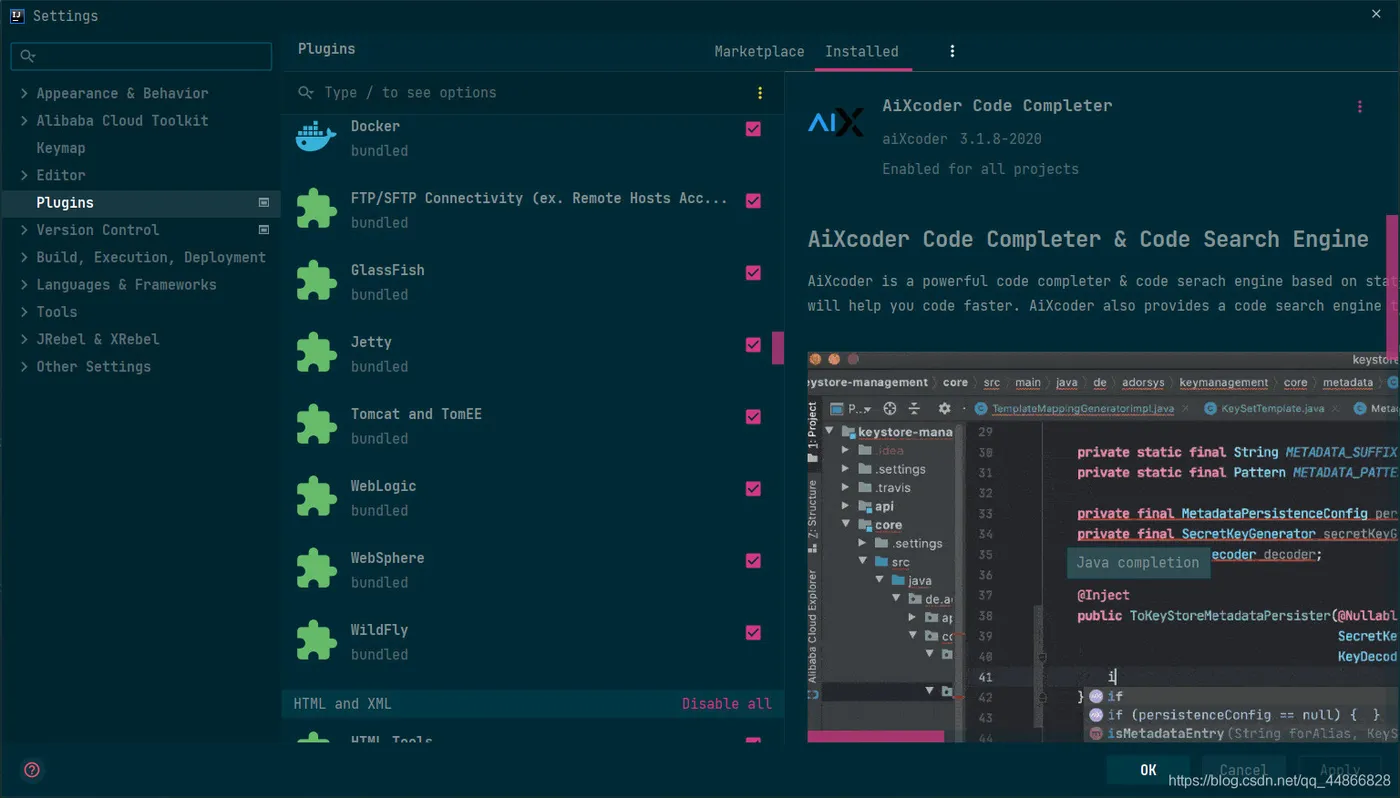Toggle the WebLogic plugin checkbox
Viewport: 1400px width, 798px height.
tap(753, 489)
